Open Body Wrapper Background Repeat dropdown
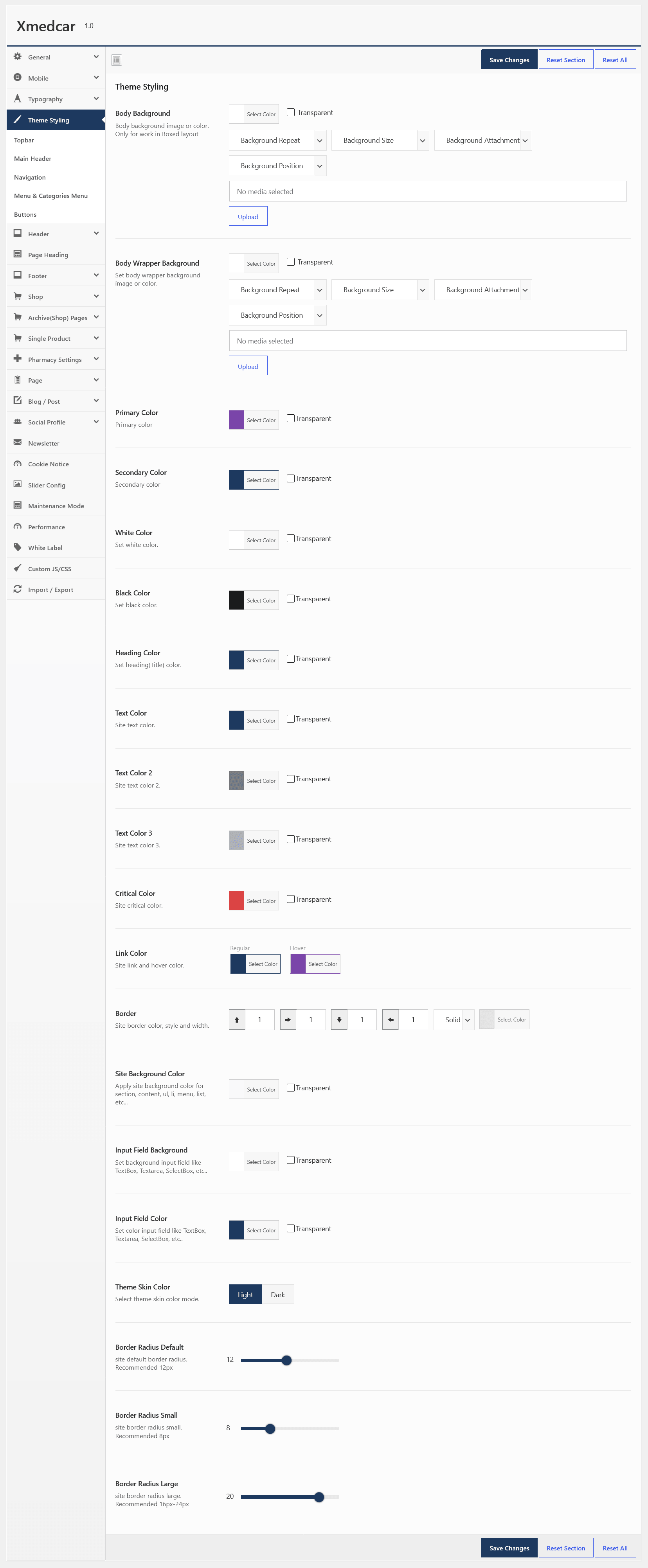 [x=278, y=290]
